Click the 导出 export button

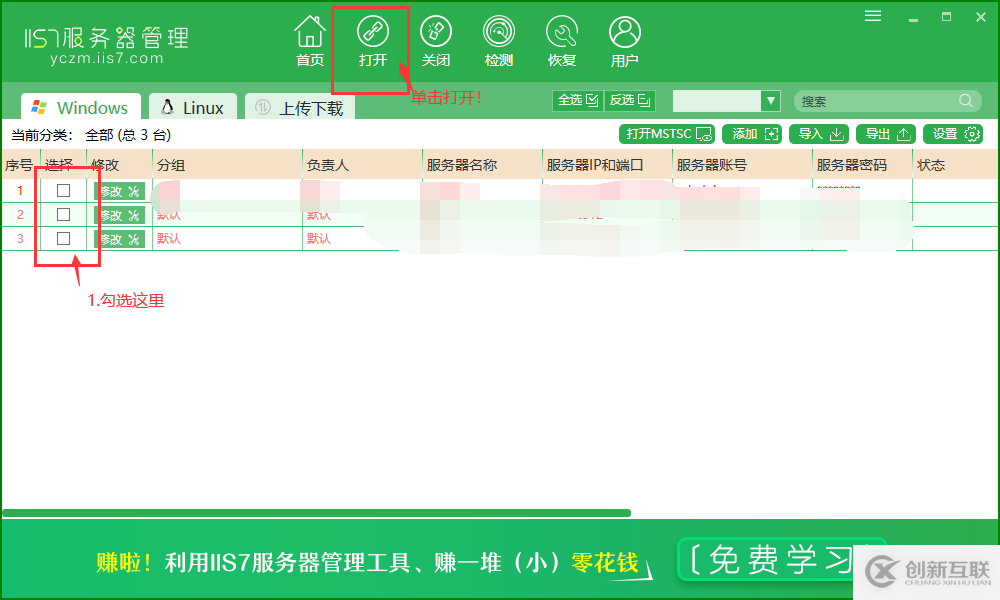point(886,134)
